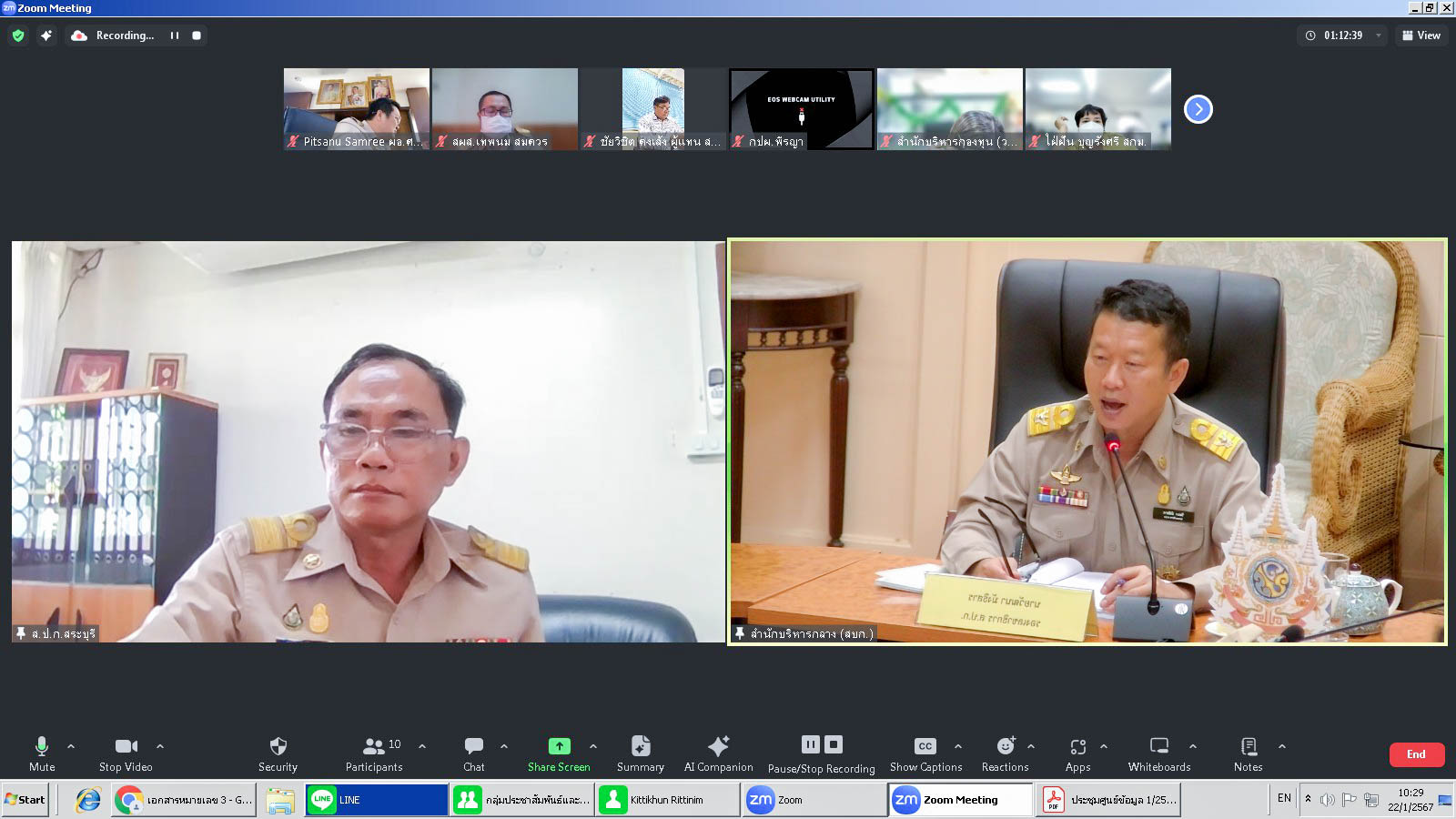Select ชัยวิชิต participant thumbnail
Image resolution: width=1456 pixels, height=819 pixels.
[x=652, y=109]
